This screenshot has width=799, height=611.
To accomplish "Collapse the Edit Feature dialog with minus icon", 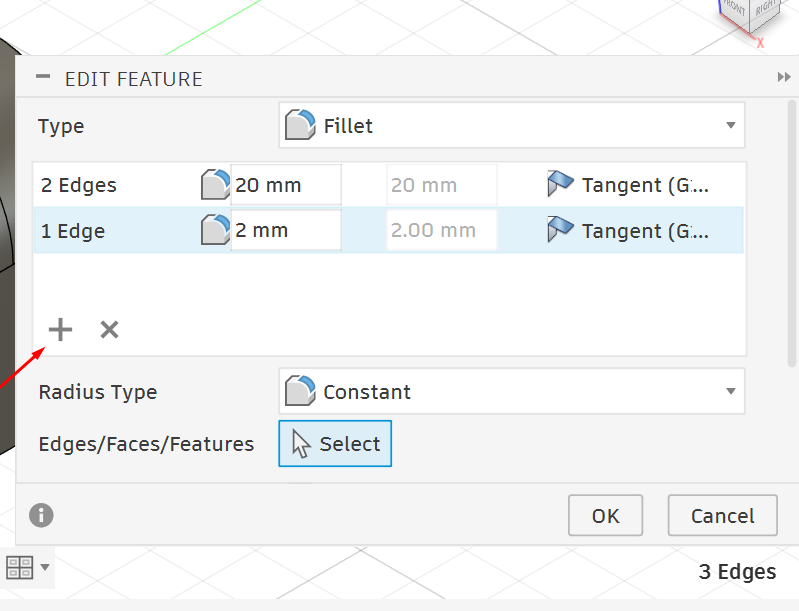I will (x=43, y=77).
